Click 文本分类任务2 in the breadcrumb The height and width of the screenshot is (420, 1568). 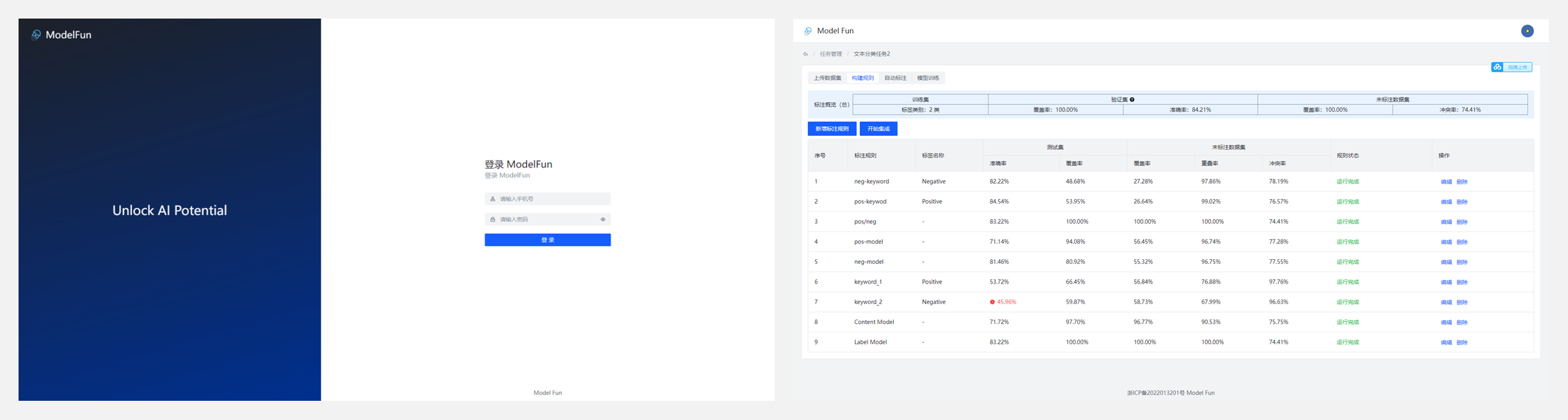click(871, 54)
